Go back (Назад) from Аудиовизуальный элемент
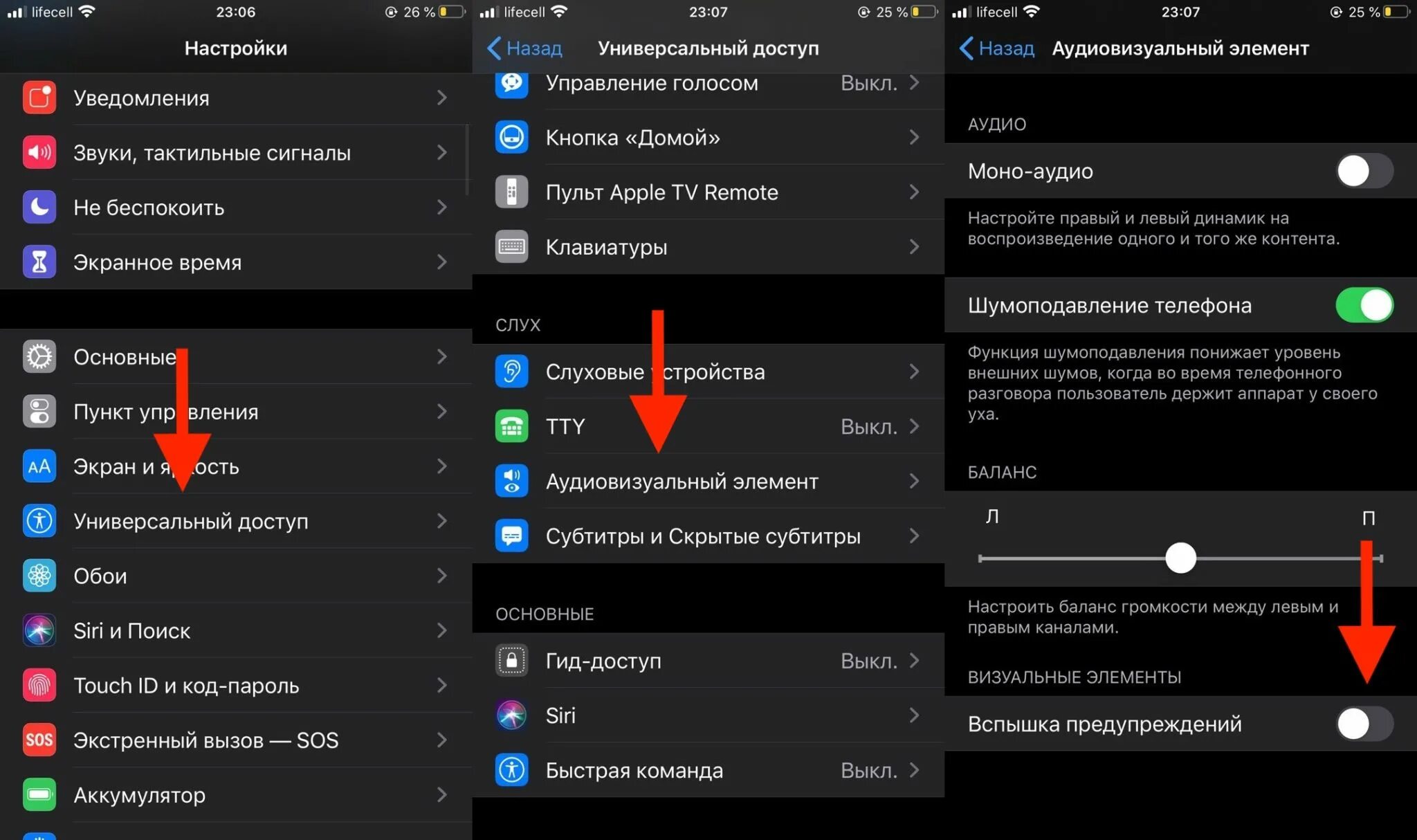Screen dimensions: 1417x840 pos(996,48)
